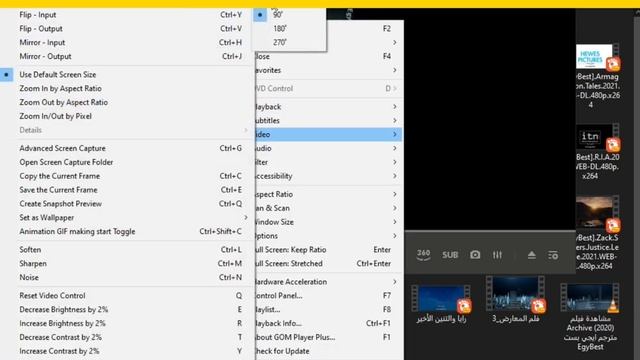Choose Check for Update entry
Viewport: 640px width, 360px height.
pyautogui.click(x=328, y=351)
